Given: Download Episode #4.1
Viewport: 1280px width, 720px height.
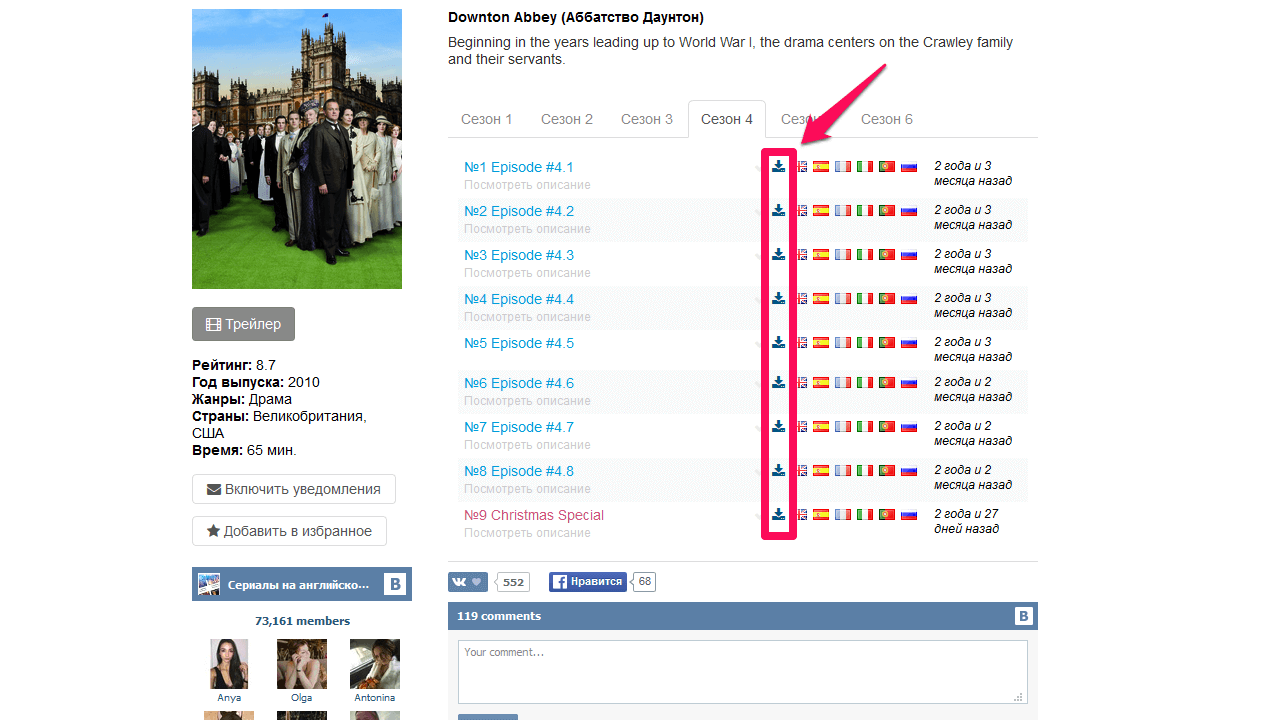Looking at the screenshot, I should [x=779, y=166].
